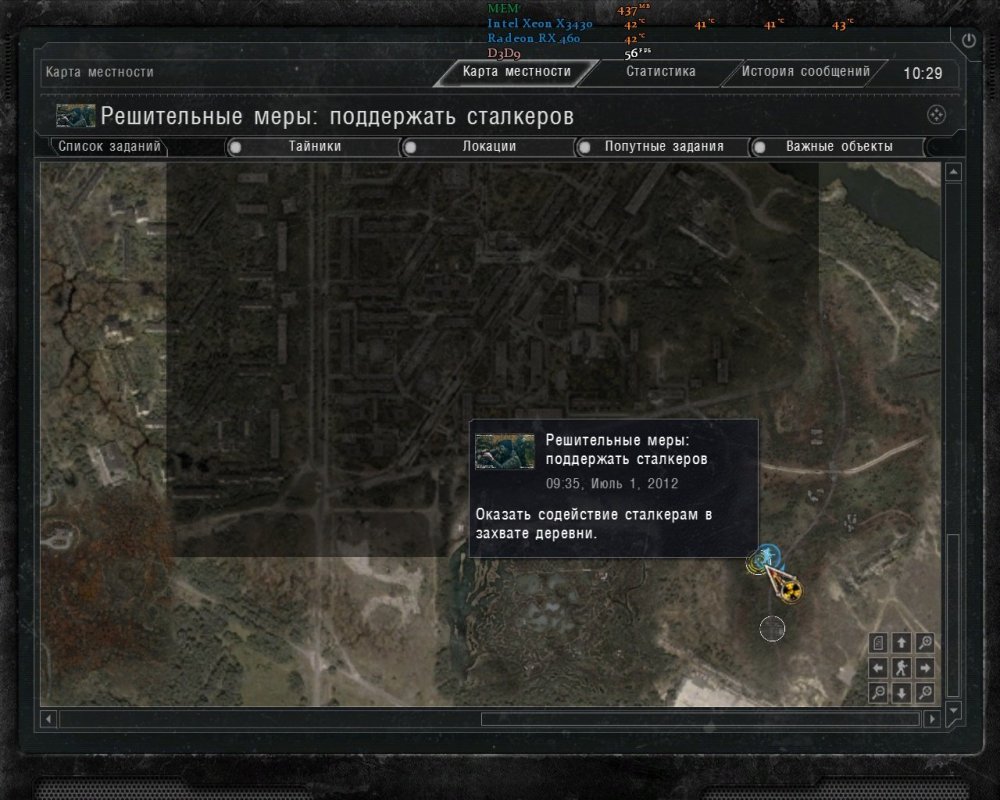This screenshot has height=800, width=1000.
Task: Pan the map right with the arrow button
Action: (x=925, y=668)
